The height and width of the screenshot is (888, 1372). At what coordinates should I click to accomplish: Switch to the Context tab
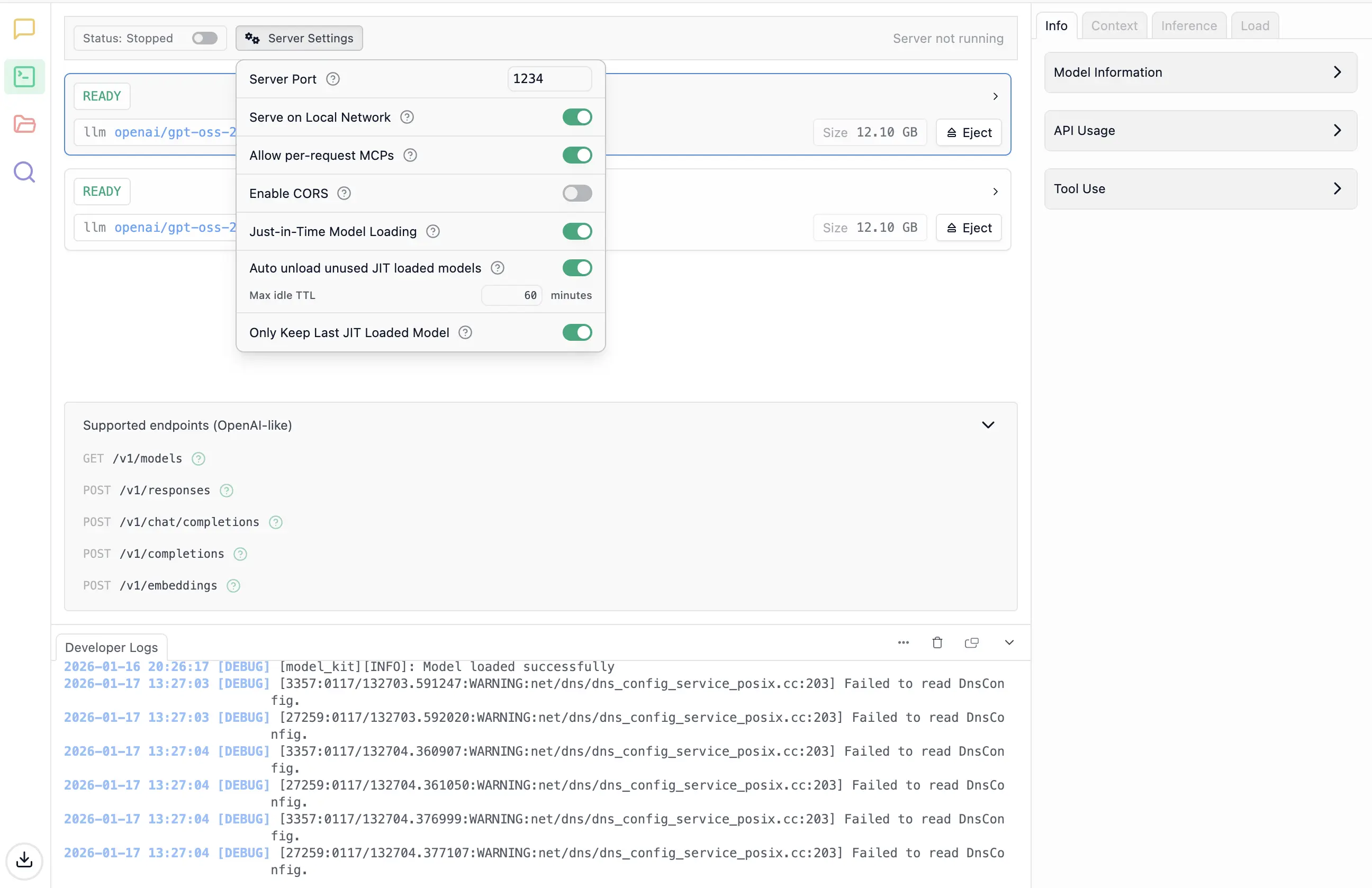point(1113,25)
